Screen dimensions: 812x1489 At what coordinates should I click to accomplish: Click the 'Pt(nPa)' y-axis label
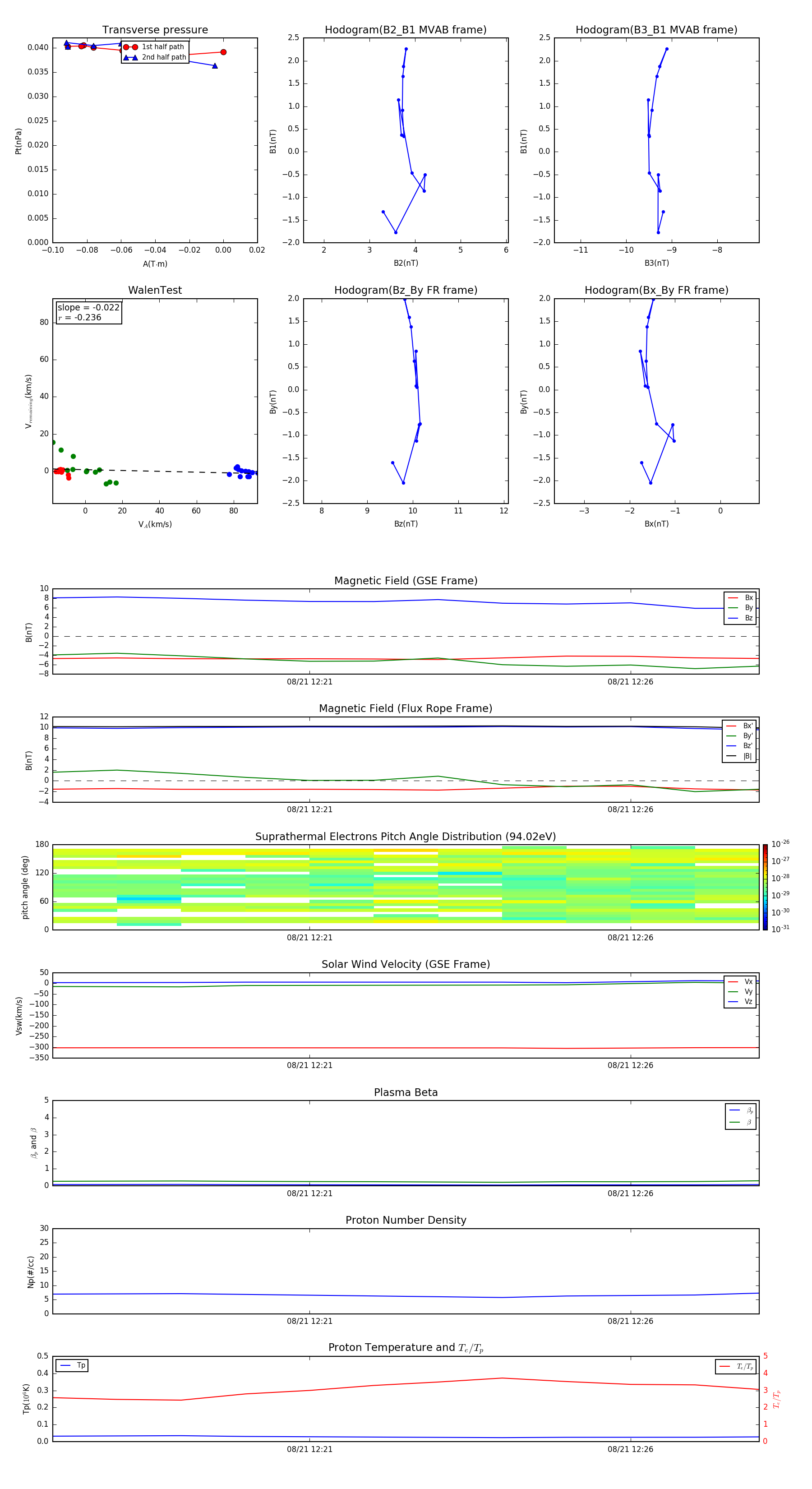pyautogui.click(x=18, y=141)
